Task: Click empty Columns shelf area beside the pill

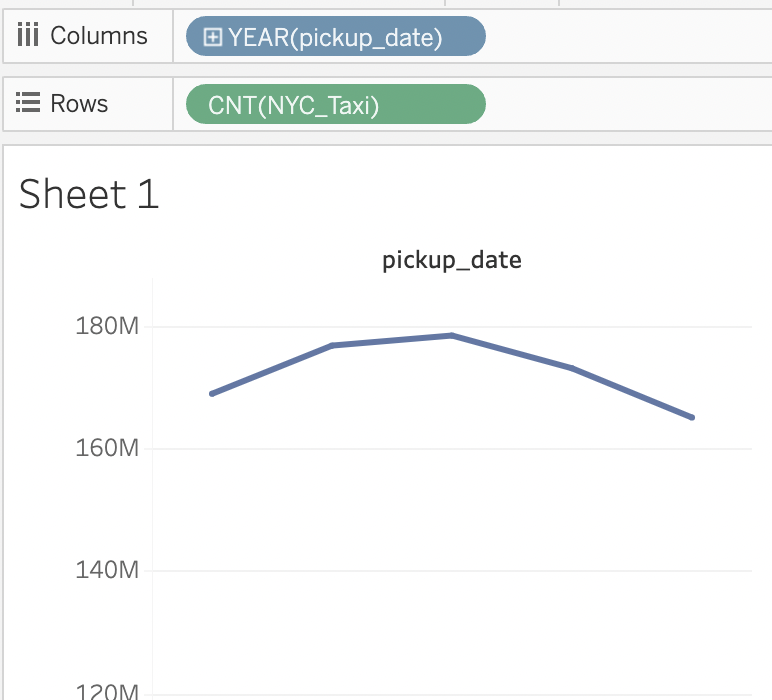Action: pyautogui.click(x=629, y=36)
